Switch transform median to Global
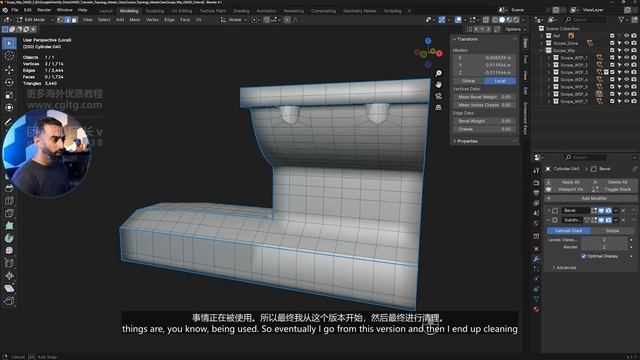This screenshot has width=640, height=360. coord(468,81)
